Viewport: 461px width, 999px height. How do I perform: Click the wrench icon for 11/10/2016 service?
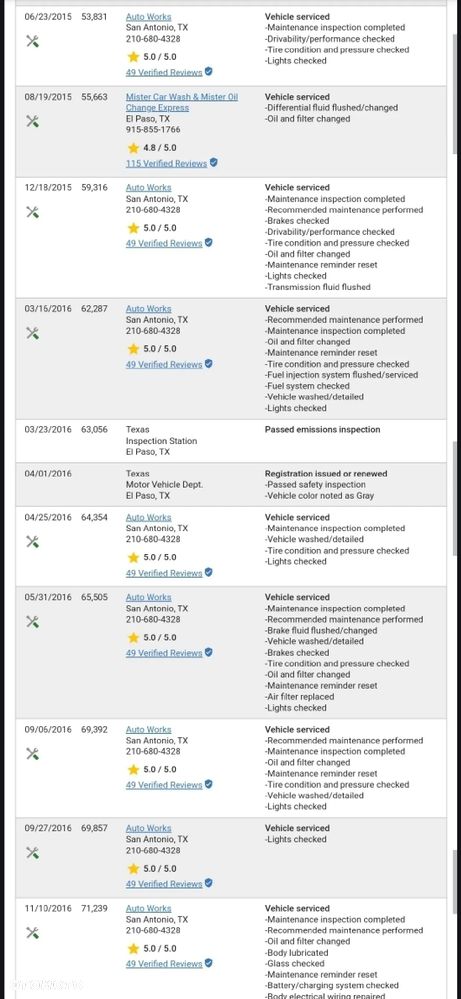coord(32,933)
